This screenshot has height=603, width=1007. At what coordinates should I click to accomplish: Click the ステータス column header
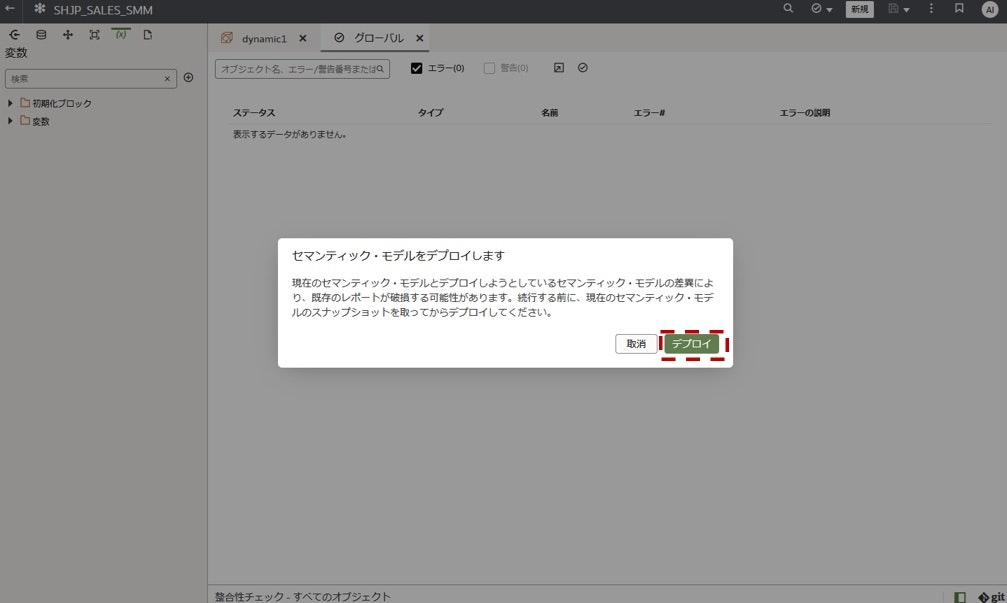pyautogui.click(x=254, y=112)
